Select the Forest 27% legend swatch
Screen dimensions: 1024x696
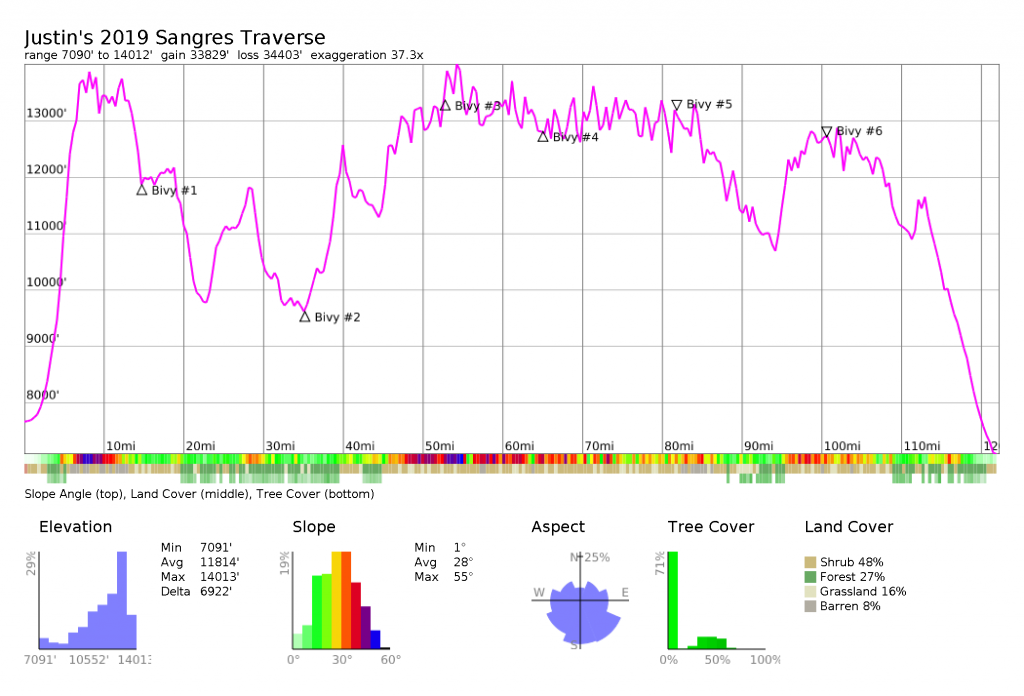click(x=811, y=577)
